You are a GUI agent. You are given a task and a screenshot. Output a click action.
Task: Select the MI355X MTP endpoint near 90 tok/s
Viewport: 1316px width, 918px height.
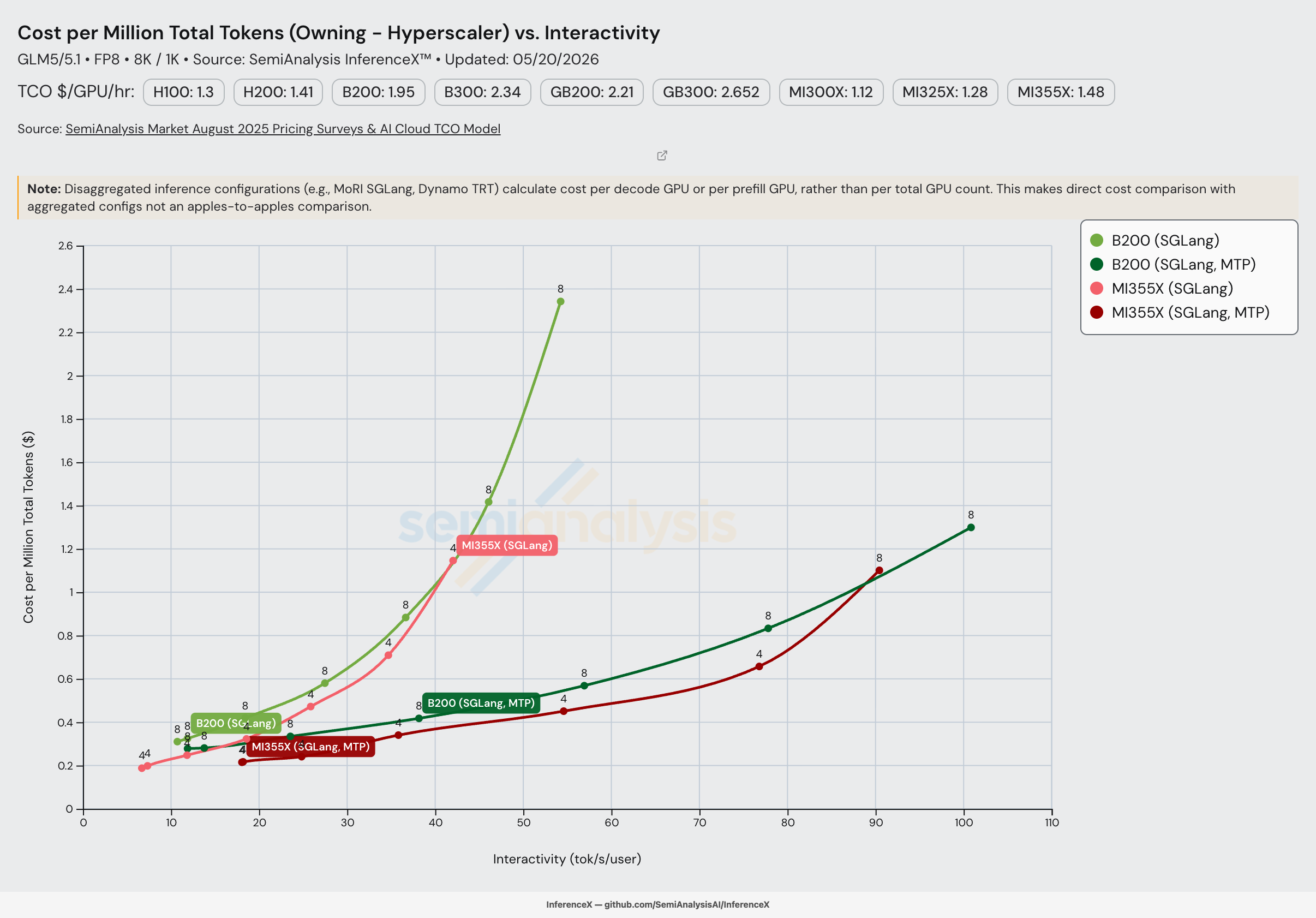880,570
